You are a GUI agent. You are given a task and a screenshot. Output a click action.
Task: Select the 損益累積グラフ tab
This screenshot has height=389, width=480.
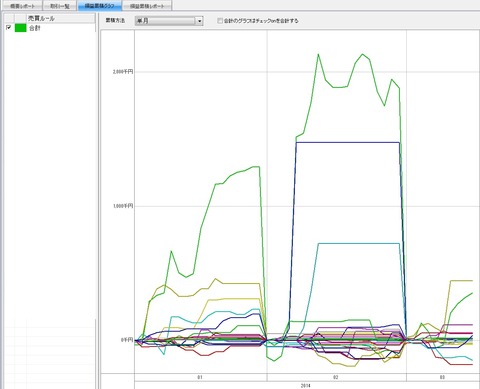click(x=100, y=6)
